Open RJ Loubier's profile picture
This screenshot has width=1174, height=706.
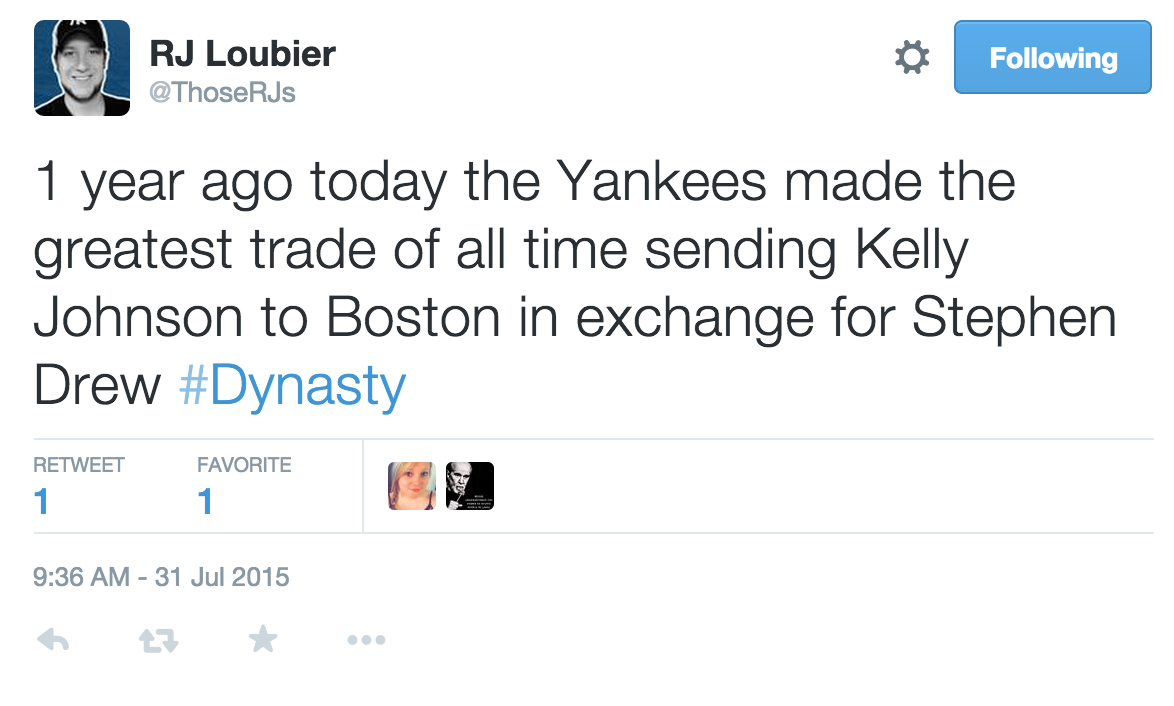coord(82,68)
